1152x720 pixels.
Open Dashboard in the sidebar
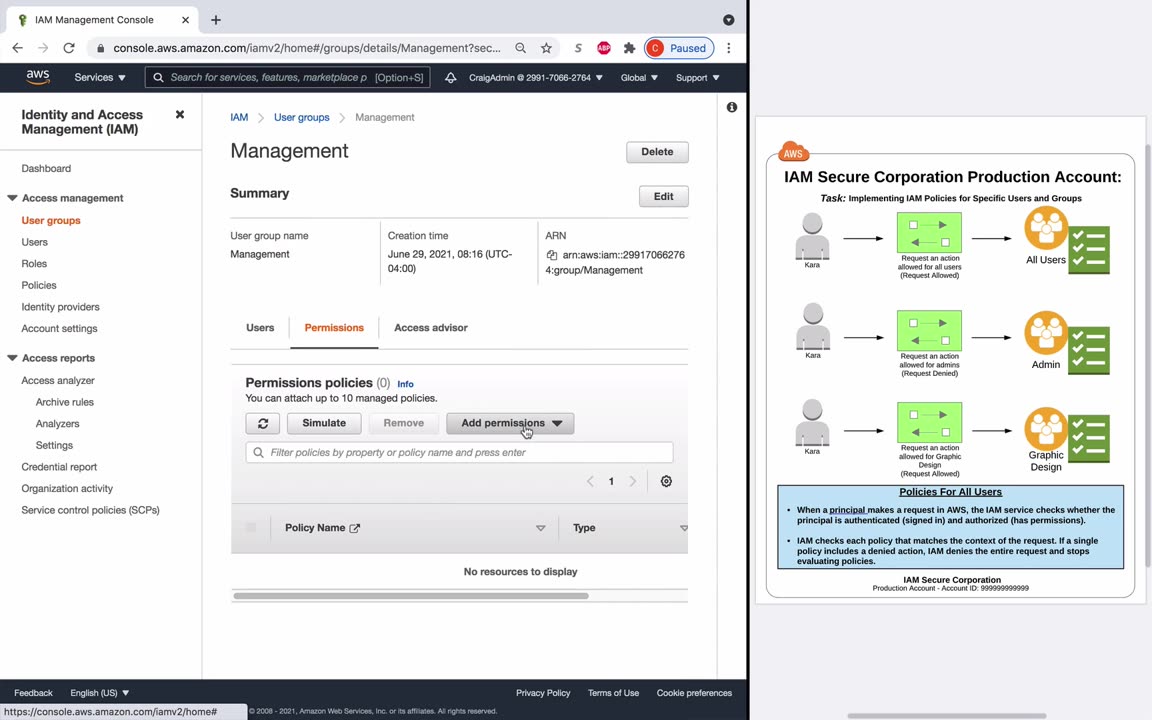(x=46, y=168)
